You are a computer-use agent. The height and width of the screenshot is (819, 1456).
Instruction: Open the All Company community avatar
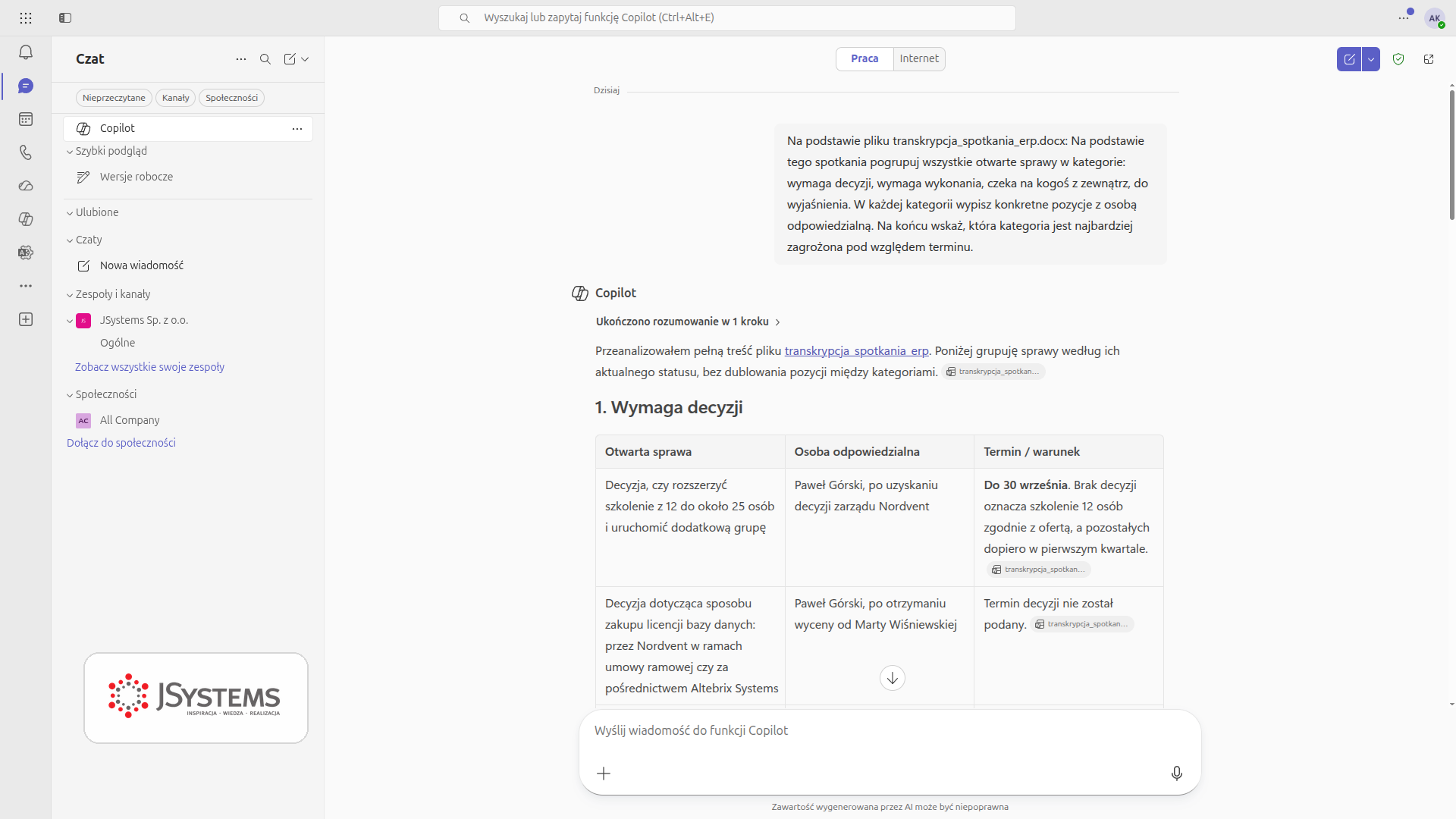[83, 421]
